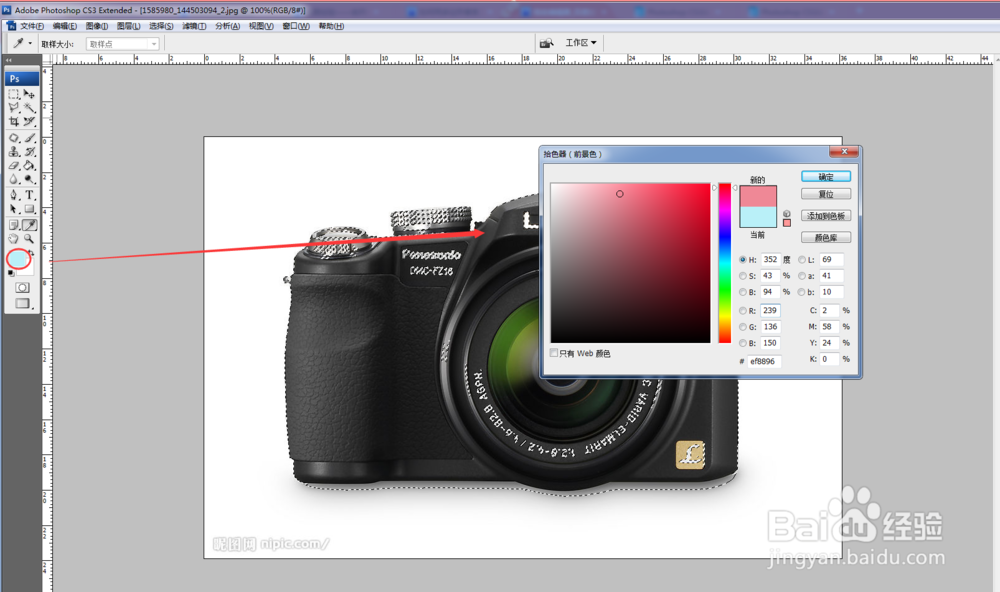Toggle Quick Mask mode
Image resolution: width=1000 pixels, height=592 pixels.
click(x=22, y=288)
